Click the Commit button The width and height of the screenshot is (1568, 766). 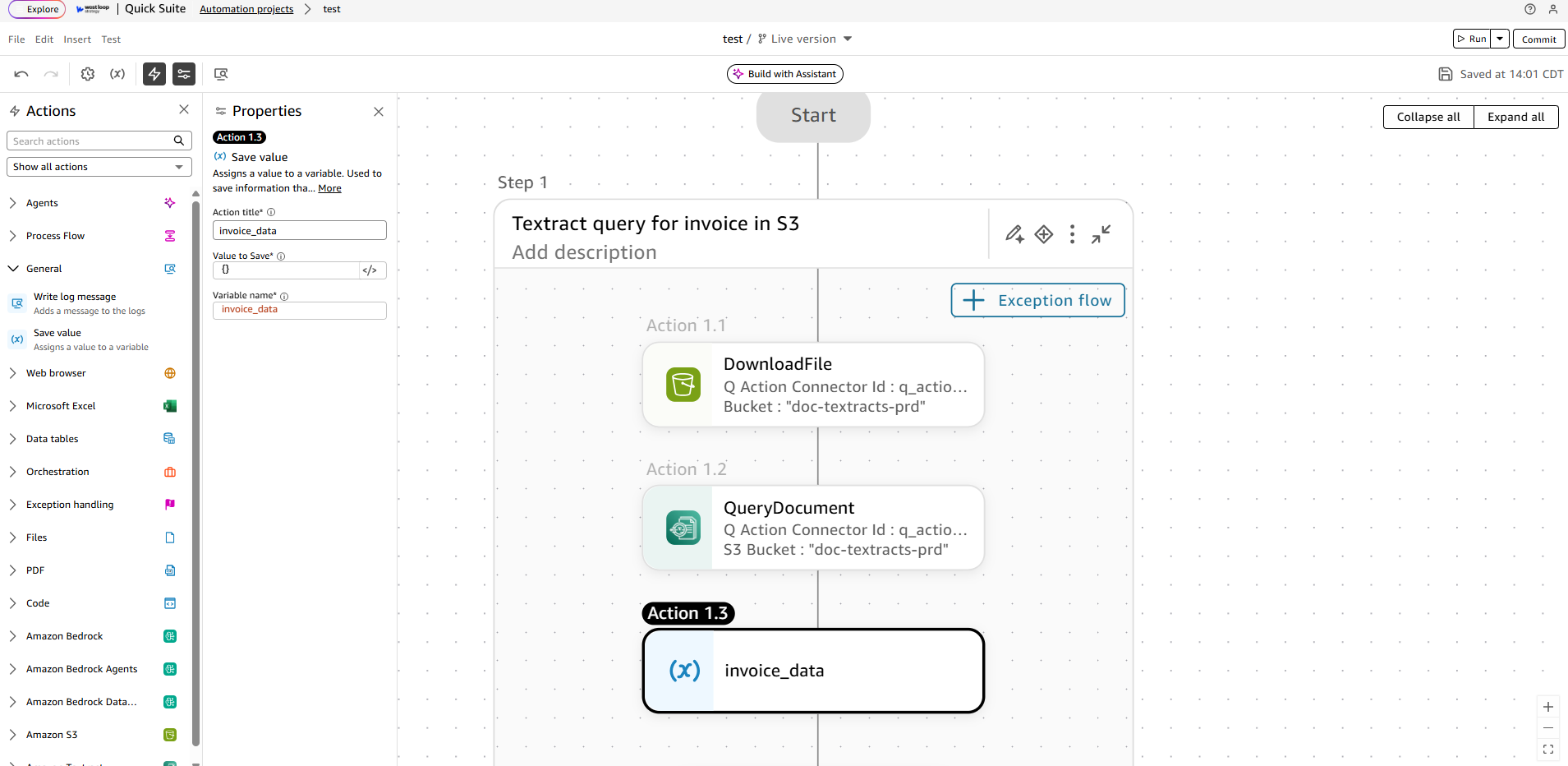[x=1537, y=38]
